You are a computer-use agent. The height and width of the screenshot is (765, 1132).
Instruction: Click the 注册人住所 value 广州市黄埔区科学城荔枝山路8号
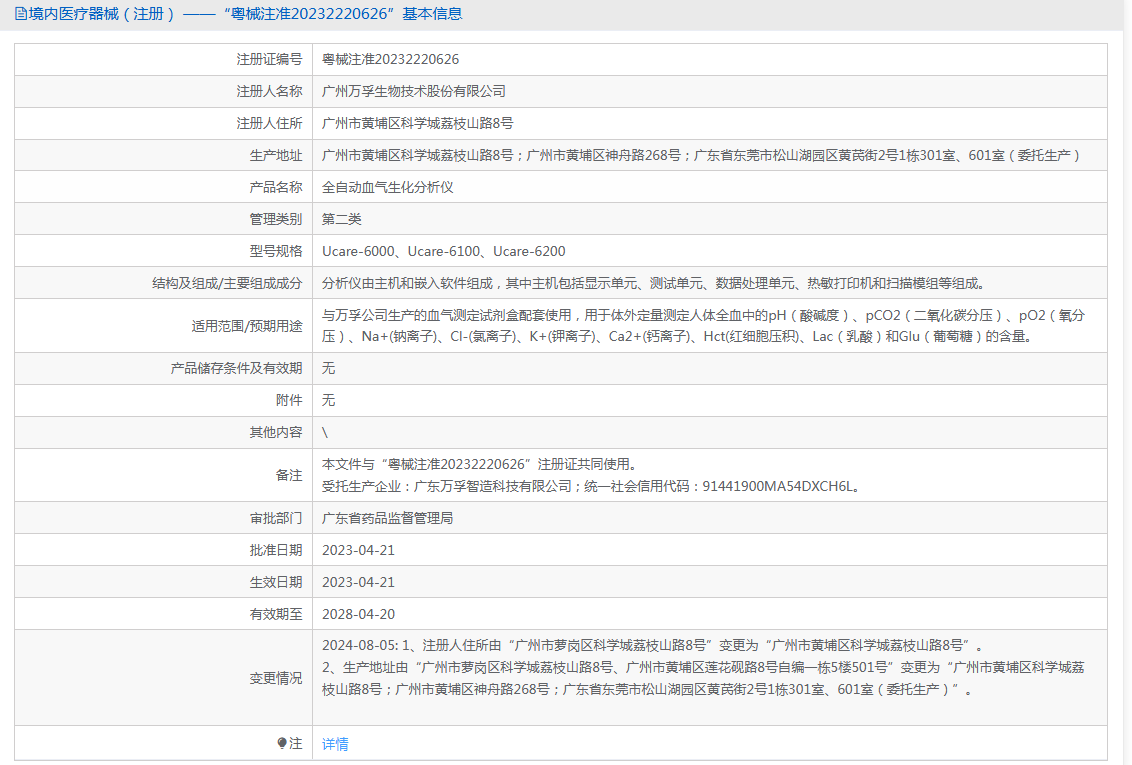(x=417, y=123)
